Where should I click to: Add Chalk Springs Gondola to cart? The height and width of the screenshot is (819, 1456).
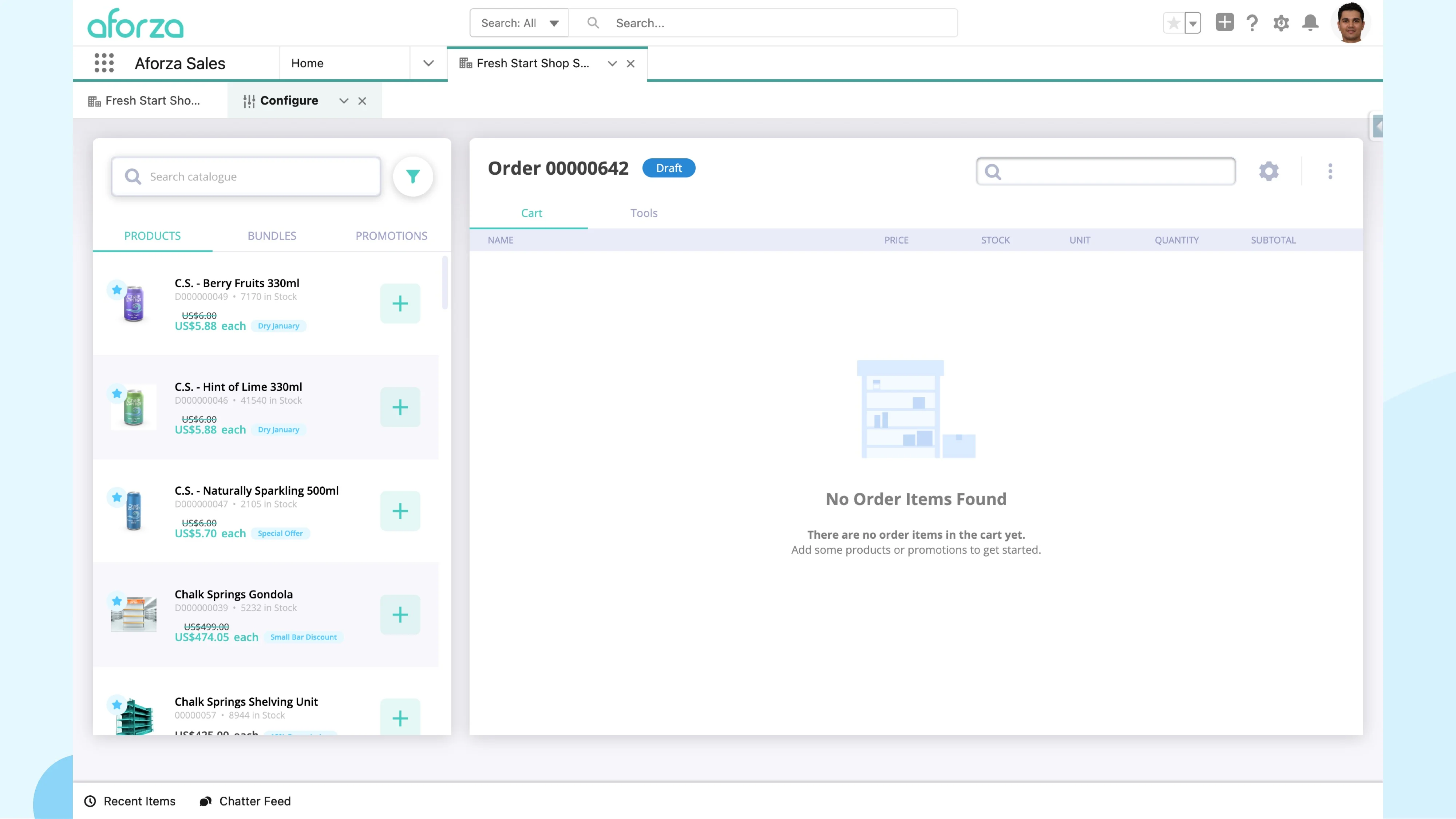(x=400, y=614)
